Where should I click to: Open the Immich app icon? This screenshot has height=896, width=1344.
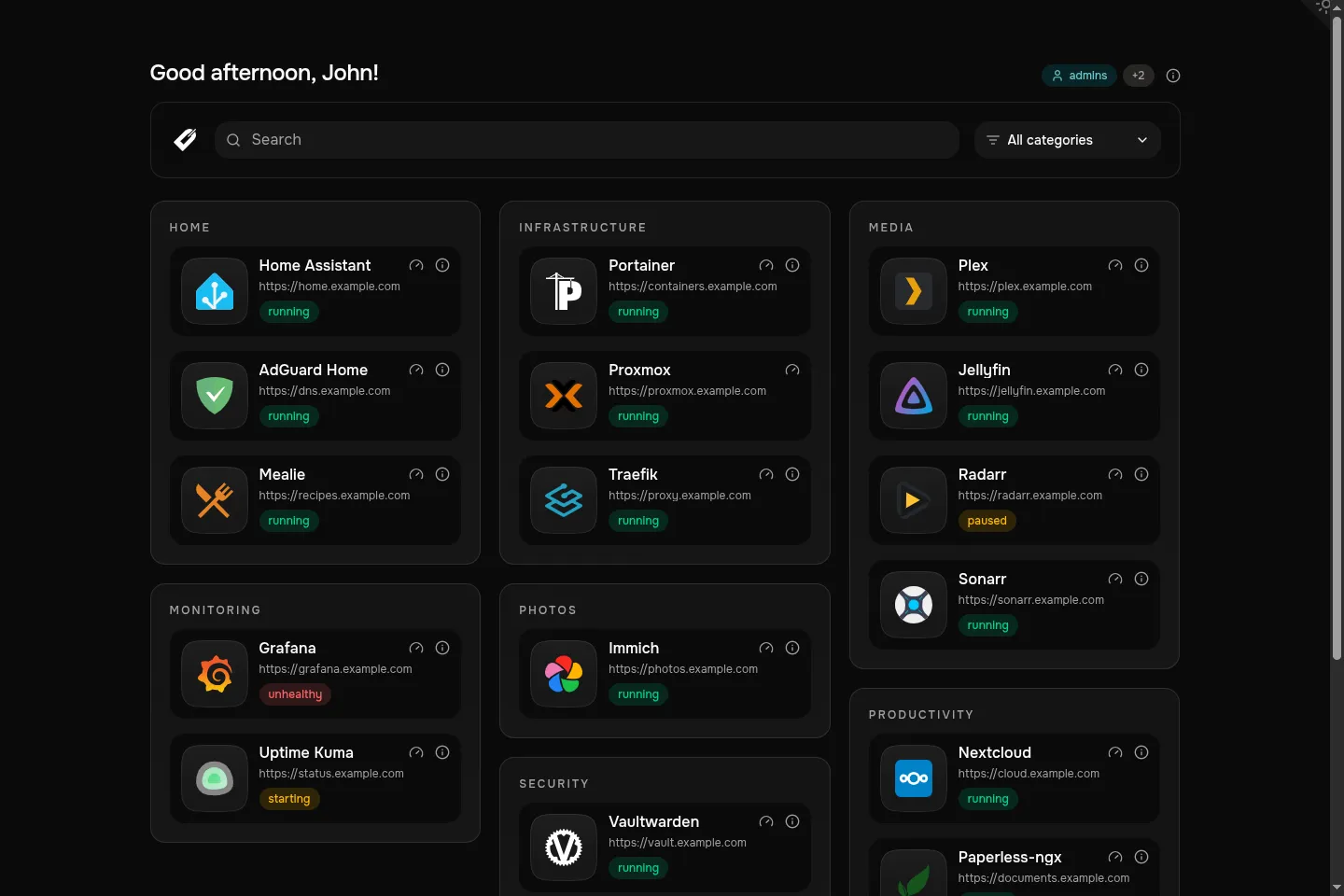564,674
